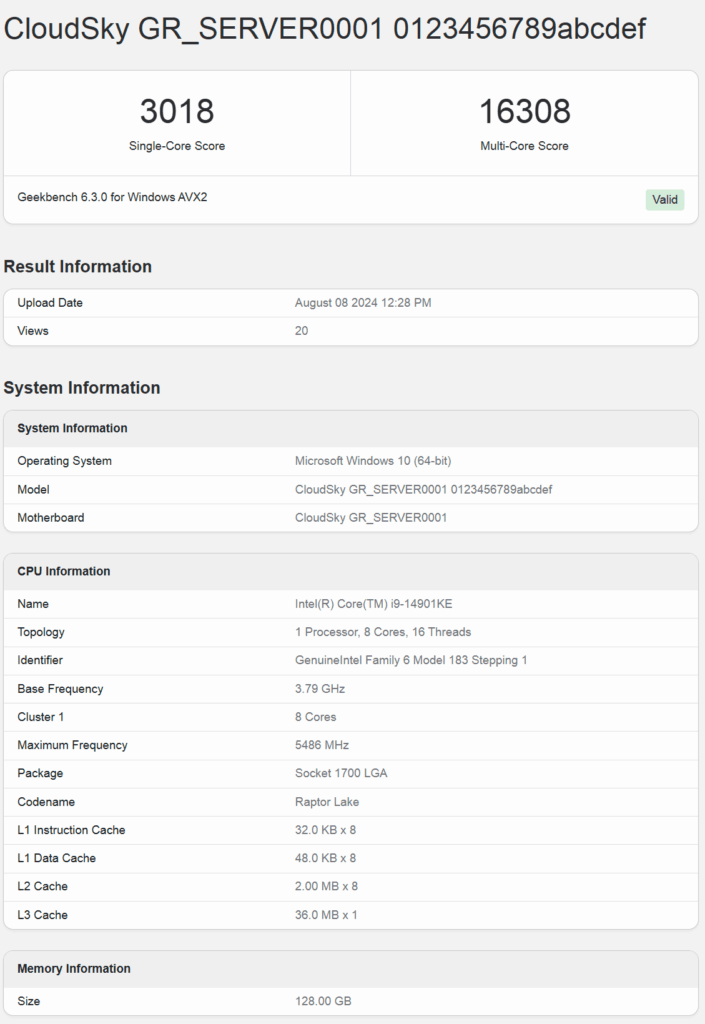Click the L2 Cache label
This screenshot has width=705, height=1024.
[42, 886]
